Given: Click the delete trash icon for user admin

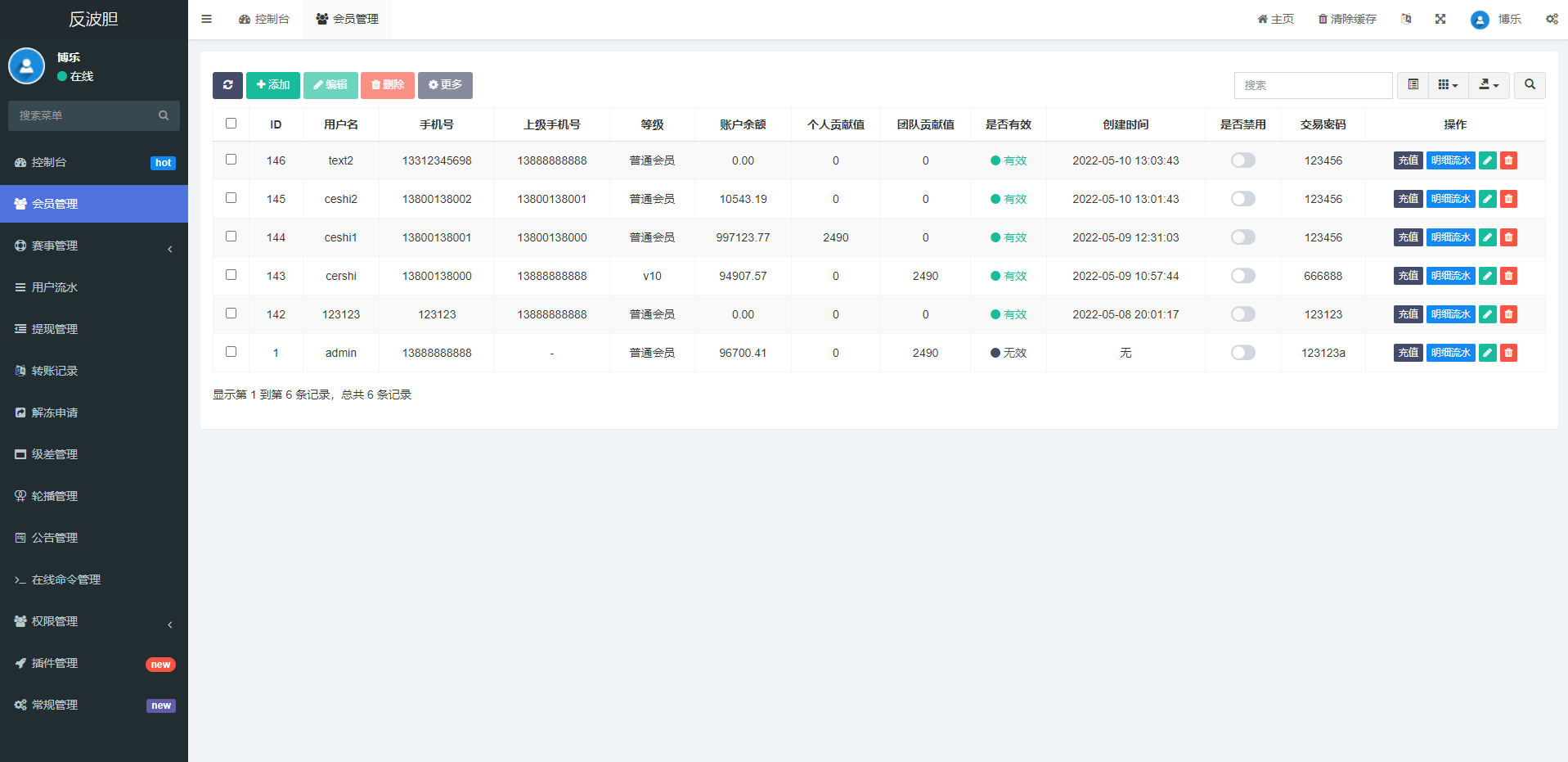Looking at the screenshot, I should pos(1508,353).
